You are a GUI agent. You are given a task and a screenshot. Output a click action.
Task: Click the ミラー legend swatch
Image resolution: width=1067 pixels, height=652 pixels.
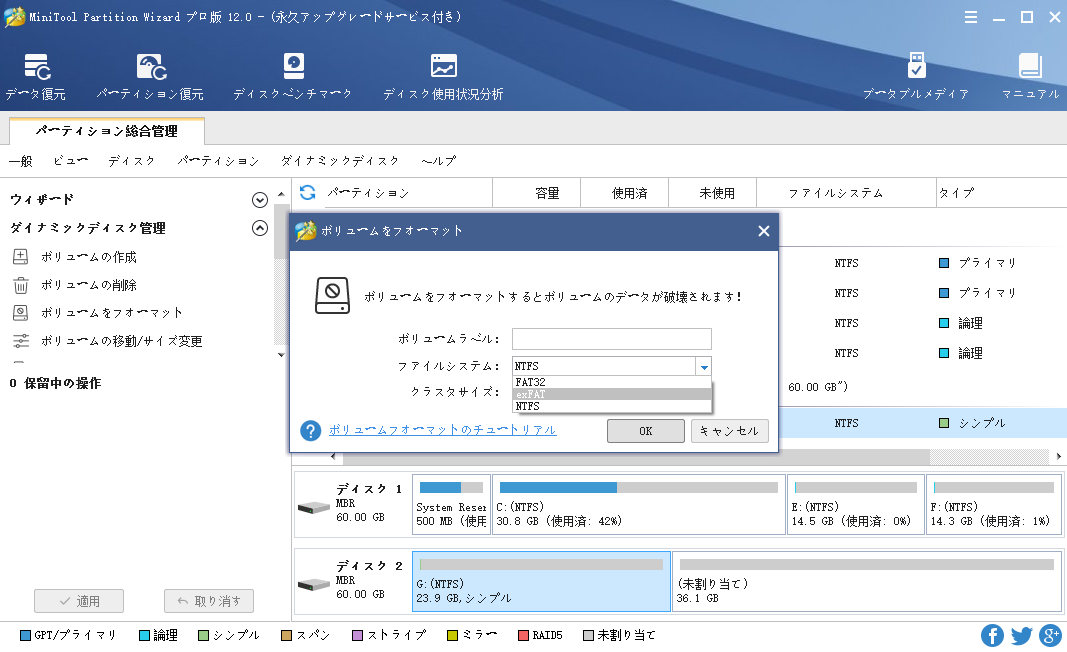pyautogui.click(x=453, y=636)
